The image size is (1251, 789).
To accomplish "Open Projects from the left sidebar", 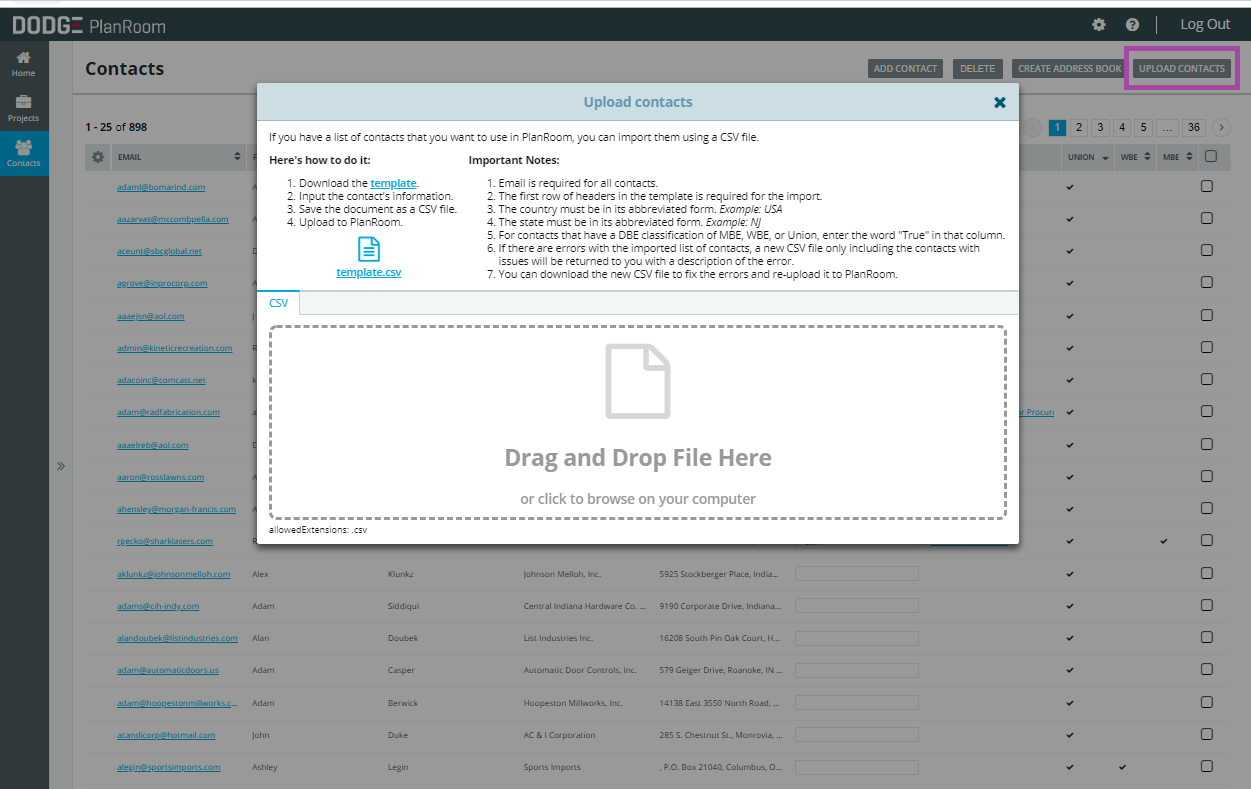I will (23, 109).
